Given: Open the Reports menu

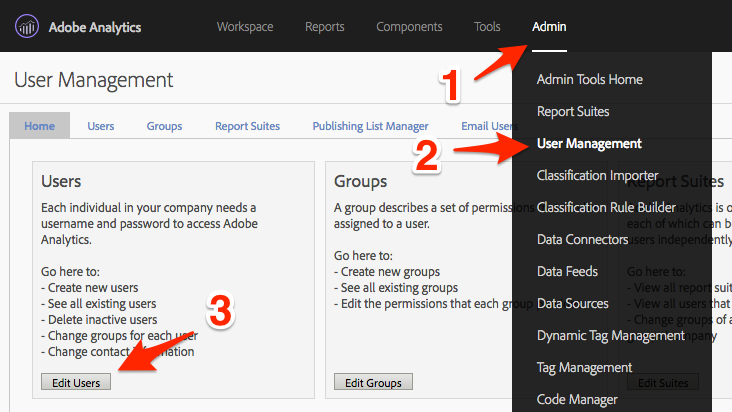Looking at the screenshot, I should point(324,27).
